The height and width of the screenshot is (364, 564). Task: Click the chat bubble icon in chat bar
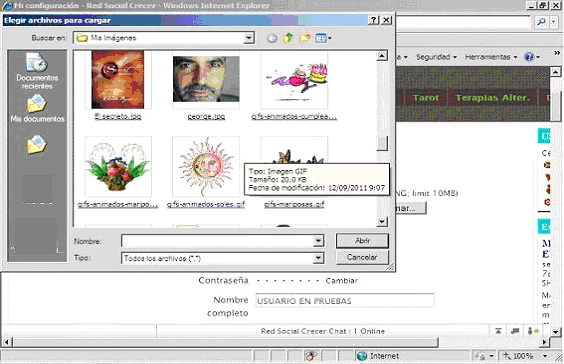point(515,331)
